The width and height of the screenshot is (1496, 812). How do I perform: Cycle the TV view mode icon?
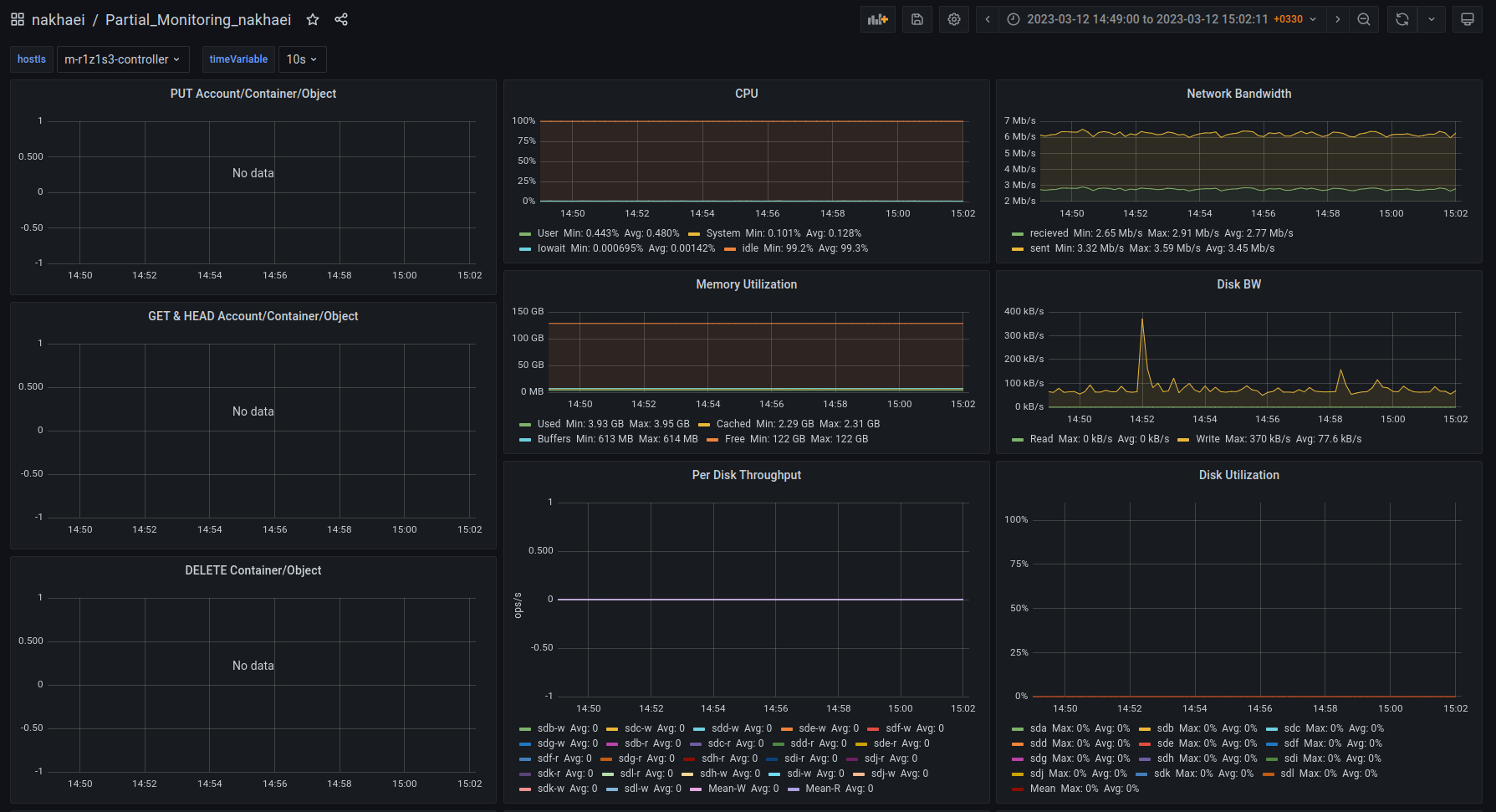click(x=1468, y=19)
